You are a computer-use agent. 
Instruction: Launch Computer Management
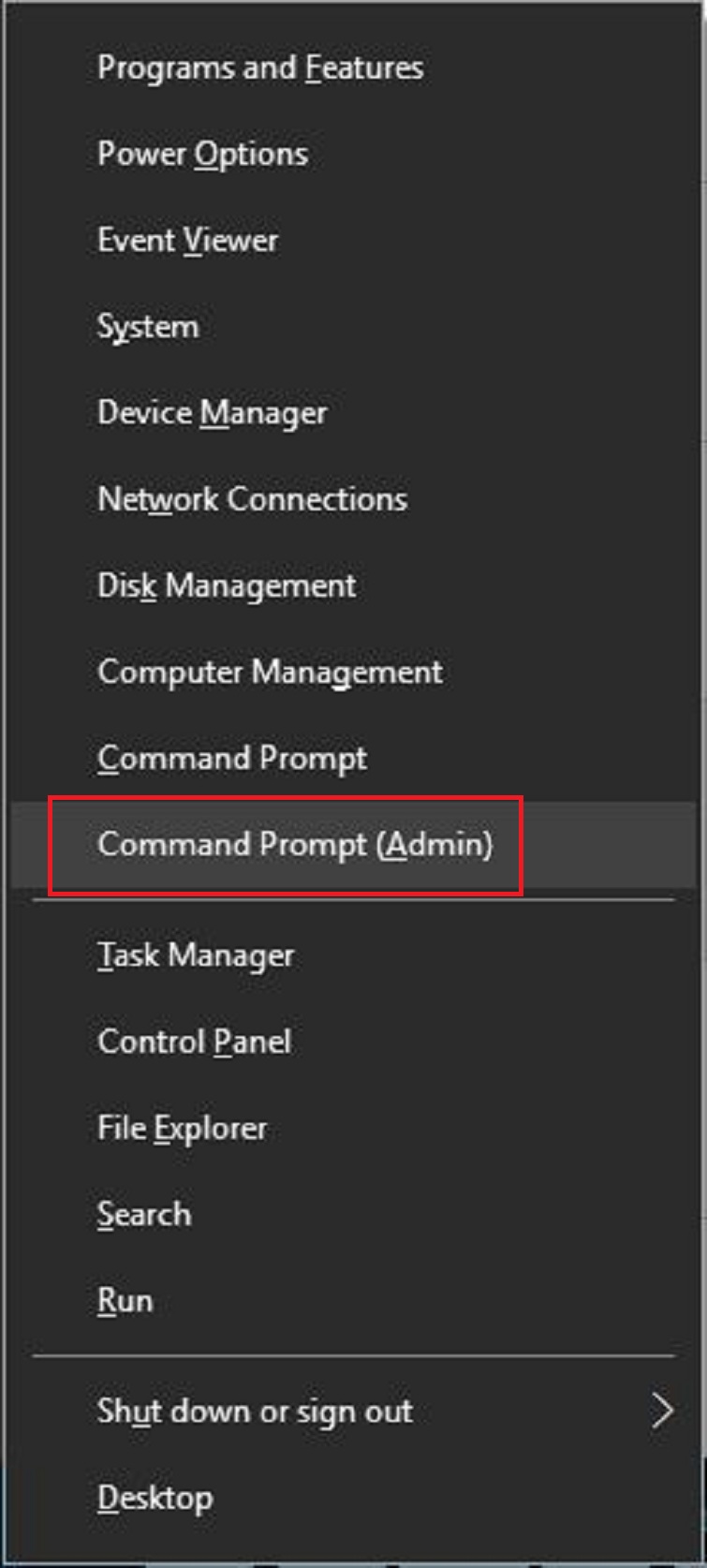pos(270,673)
